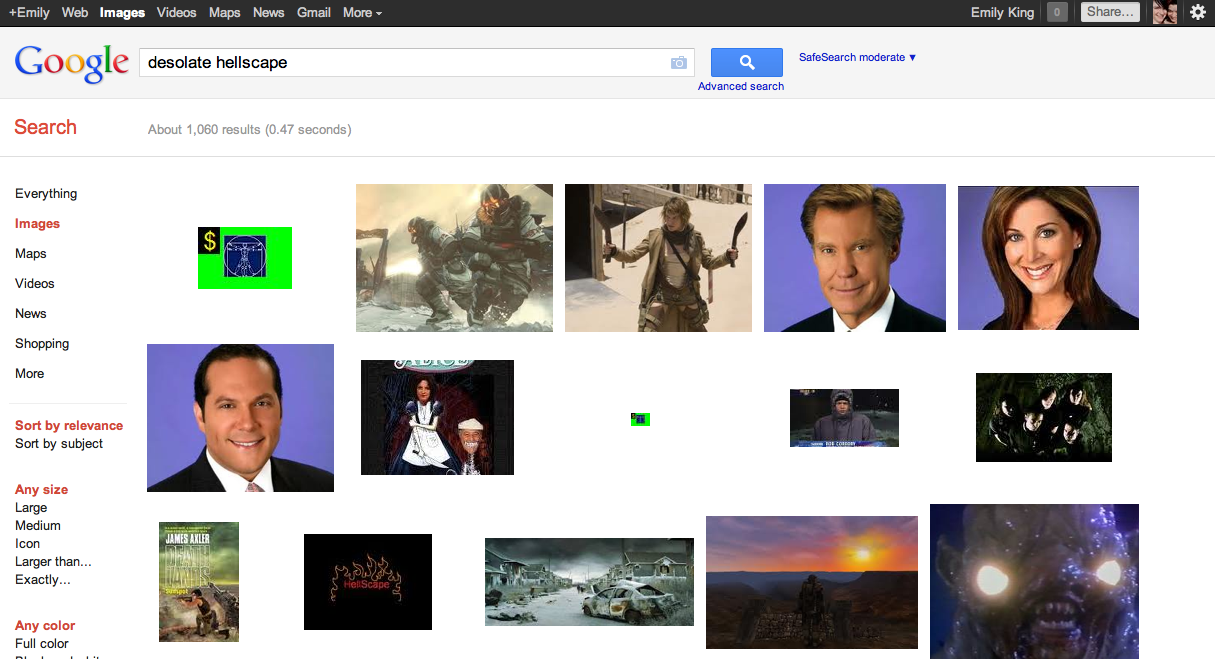
Task: Open the tiny green icon thumbnail
Action: click(641, 419)
